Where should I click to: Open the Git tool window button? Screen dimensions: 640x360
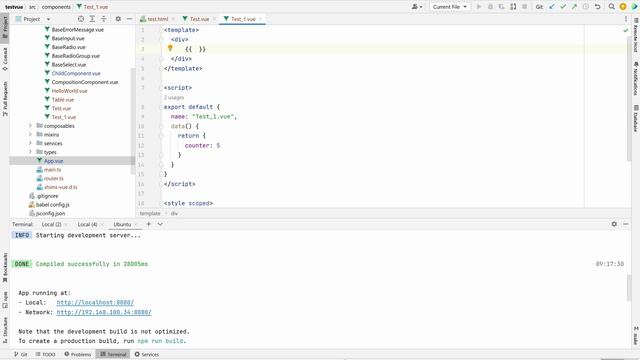click(20, 354)
